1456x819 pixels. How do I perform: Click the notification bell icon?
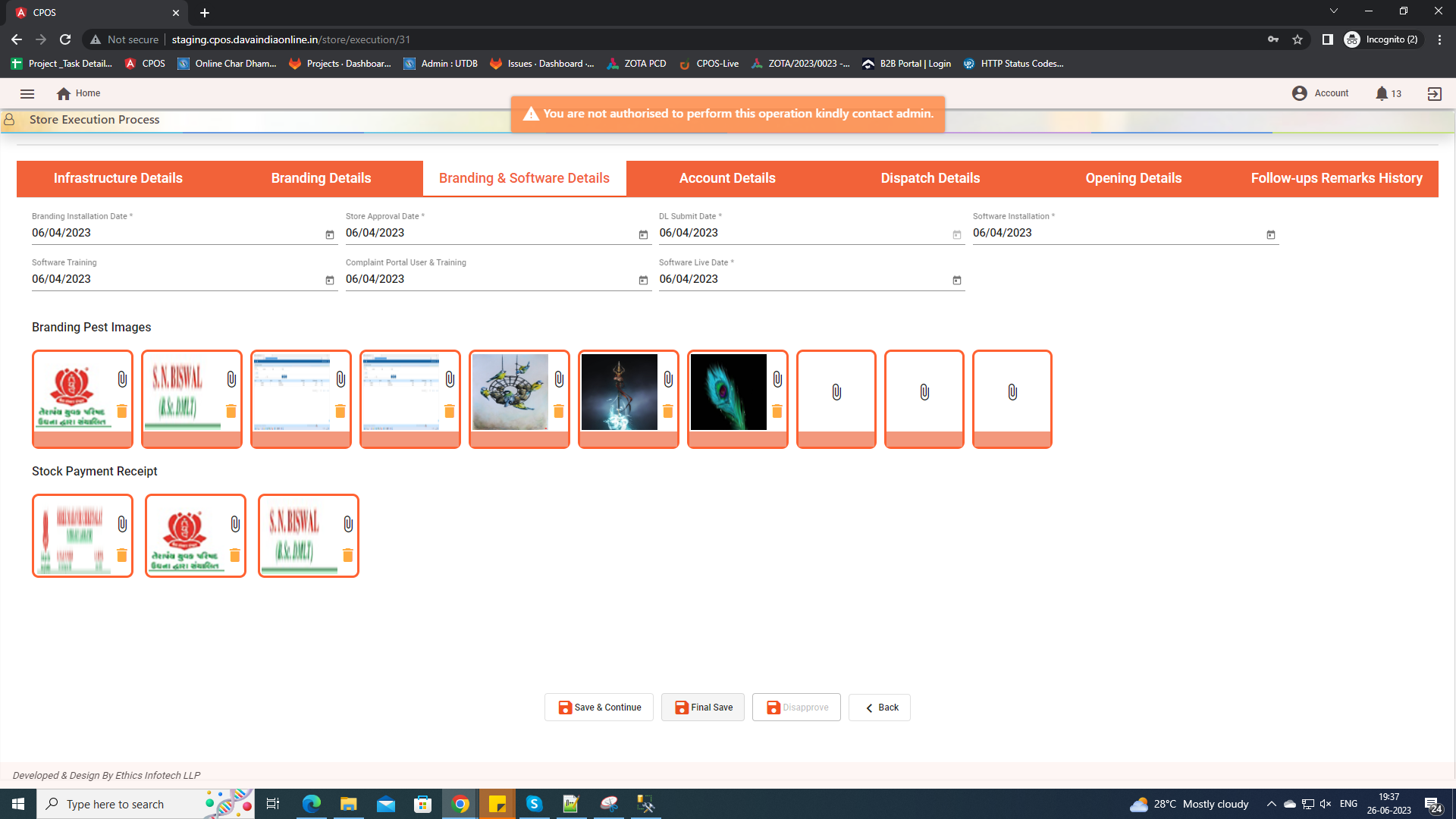click(x=1381, y=93)
